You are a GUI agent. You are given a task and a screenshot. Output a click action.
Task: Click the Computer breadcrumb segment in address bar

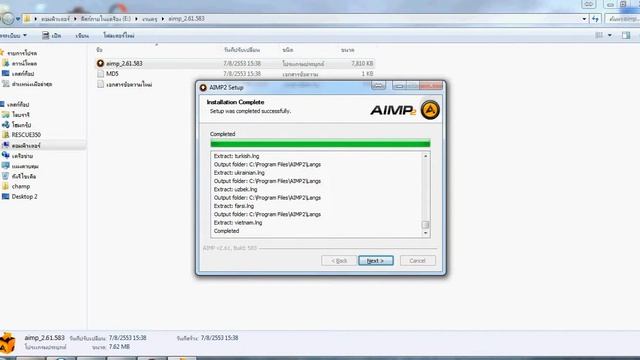coord(56,19)
